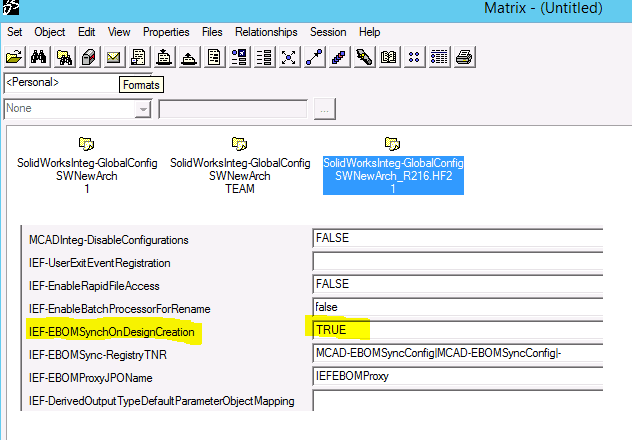Click the empty field beside the None dropdown
Viewport: 632px width, 440px height.
coord(233,109)
